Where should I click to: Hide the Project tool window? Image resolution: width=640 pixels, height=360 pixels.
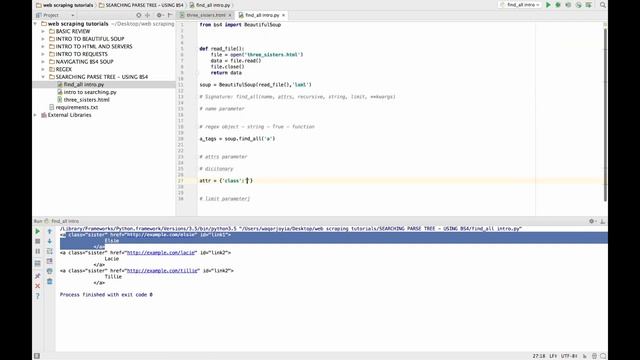click(170, 15)
